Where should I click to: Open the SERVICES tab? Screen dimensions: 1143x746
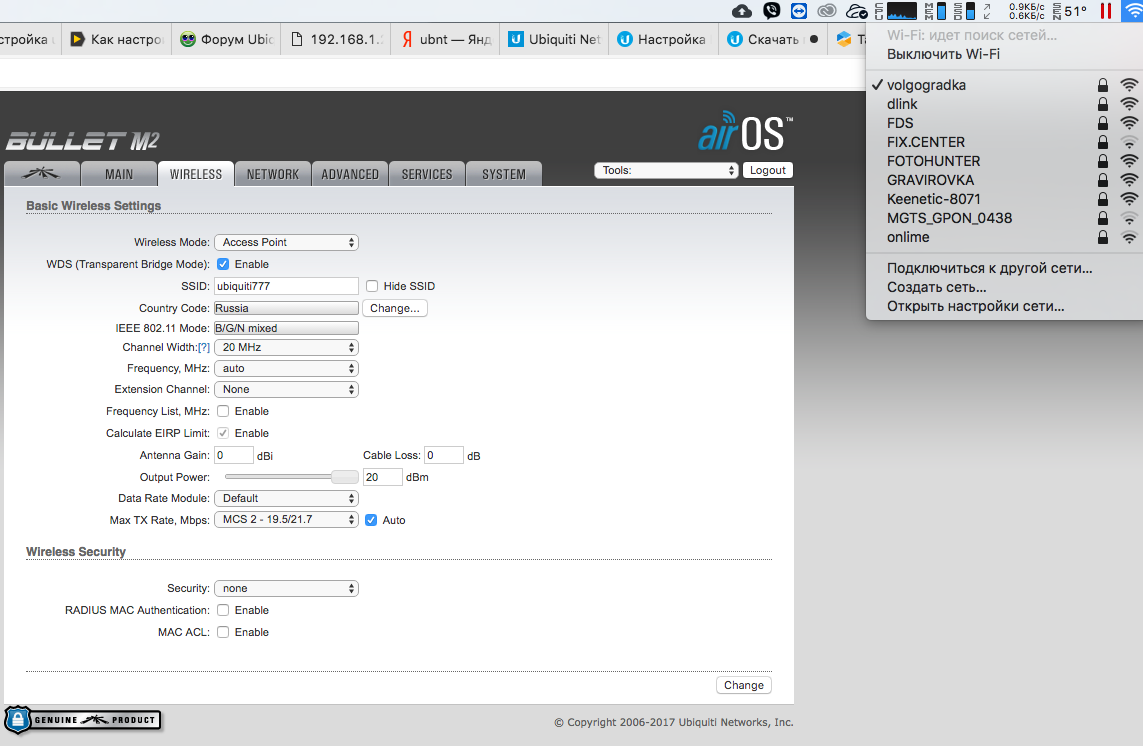tap(427, 174)
